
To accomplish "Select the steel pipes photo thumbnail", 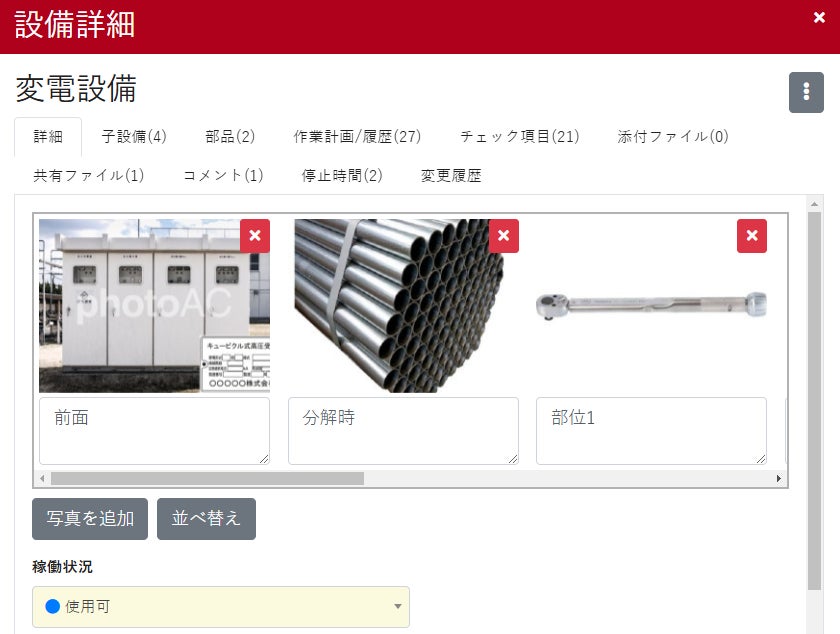I will pos(399,305).
